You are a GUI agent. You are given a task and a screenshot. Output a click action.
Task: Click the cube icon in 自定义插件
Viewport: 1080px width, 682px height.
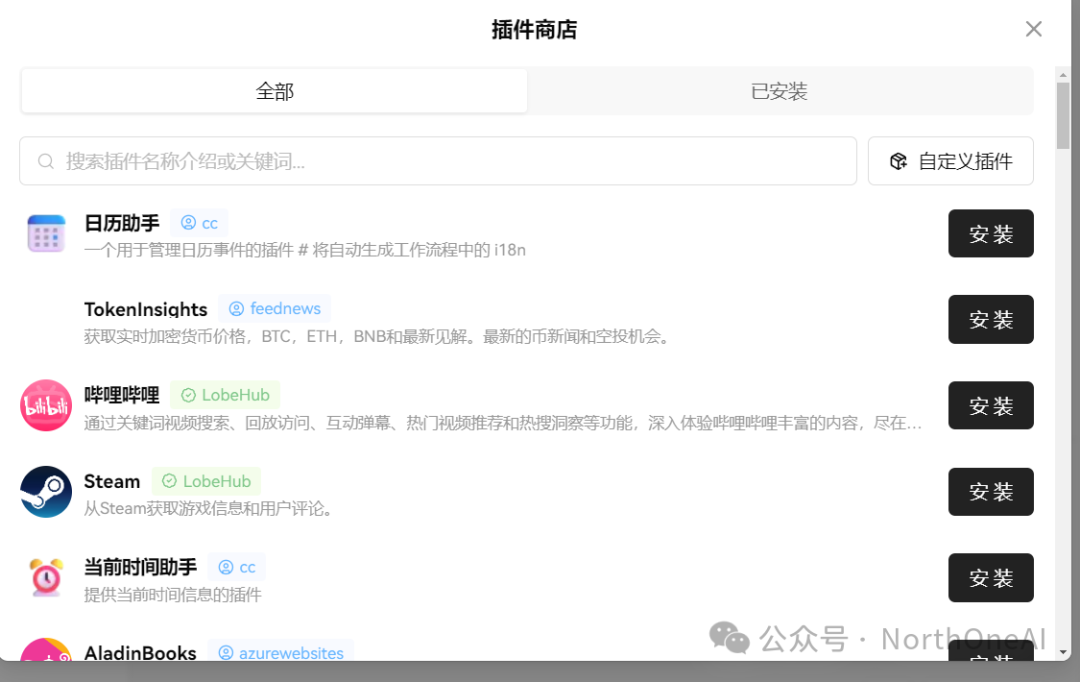coord(898,161)
